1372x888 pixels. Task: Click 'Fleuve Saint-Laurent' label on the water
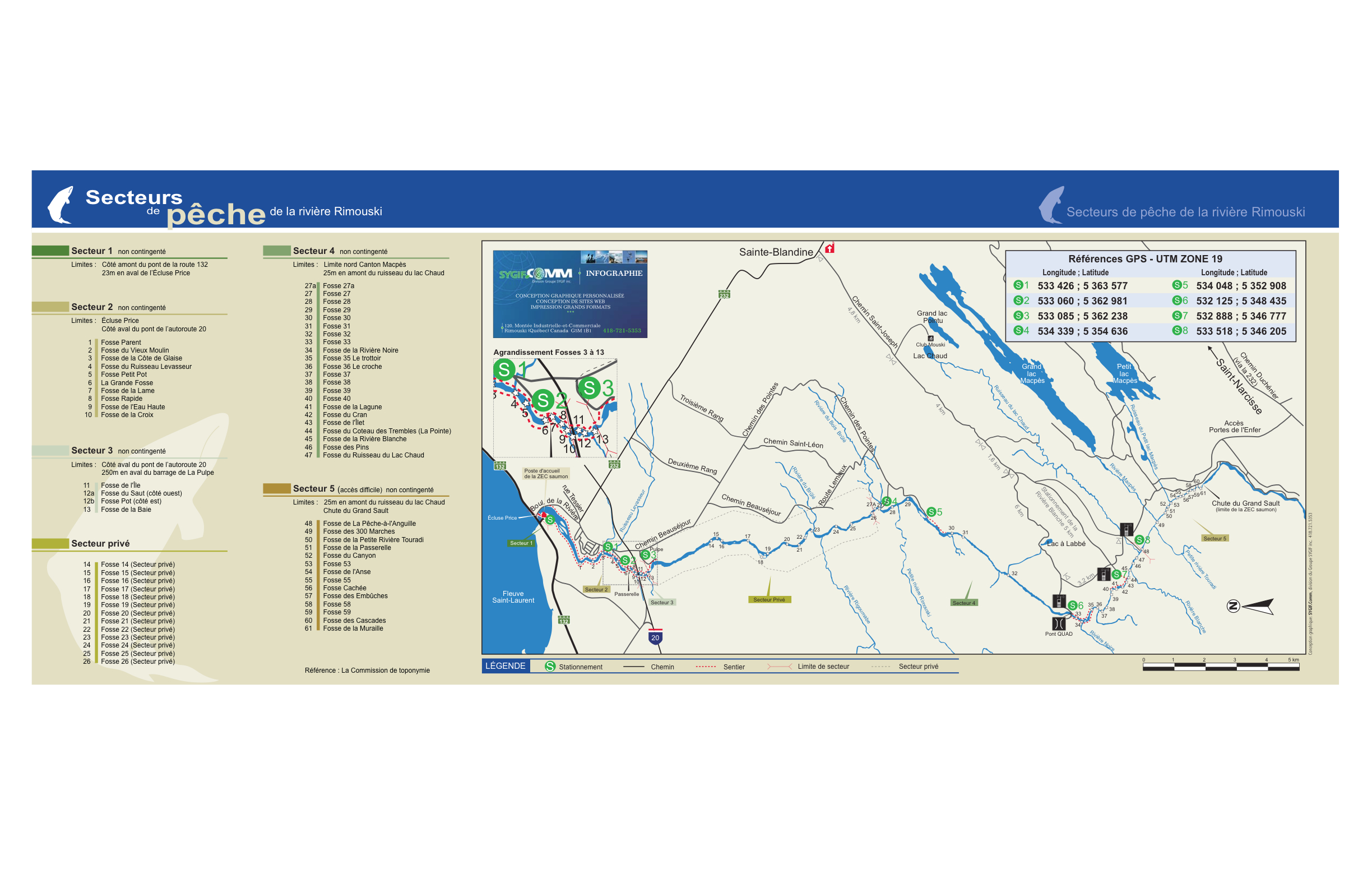513,597
